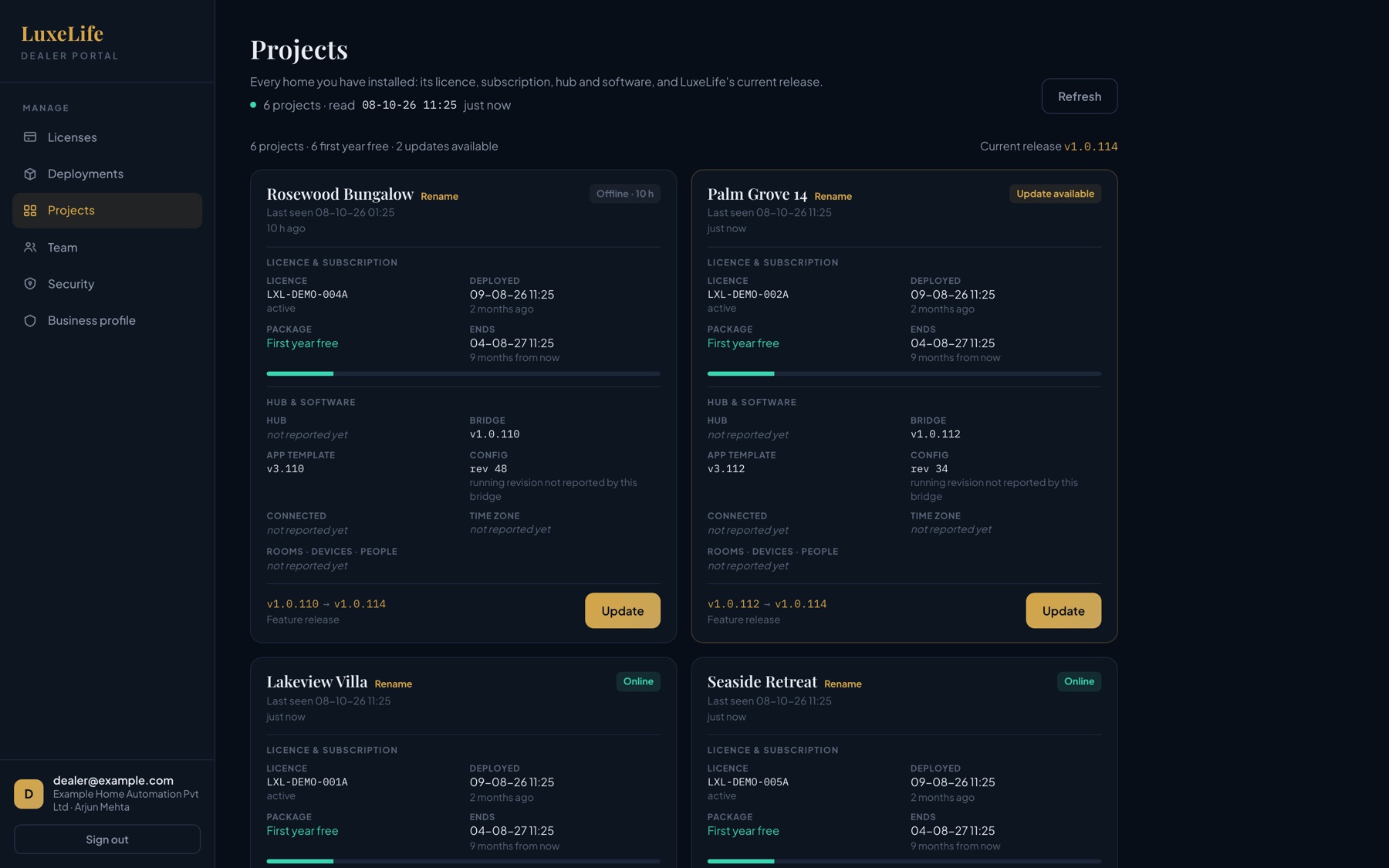Viewport: 1389px width, 868px height.
Task: Click the Deployments cube icon in sidebar
Action: point(30,174)
